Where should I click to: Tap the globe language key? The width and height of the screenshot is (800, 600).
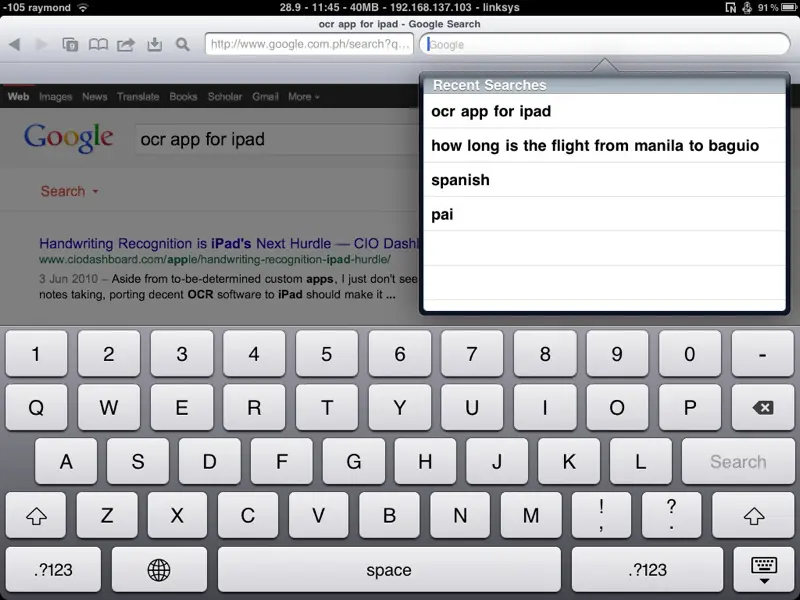159,570
